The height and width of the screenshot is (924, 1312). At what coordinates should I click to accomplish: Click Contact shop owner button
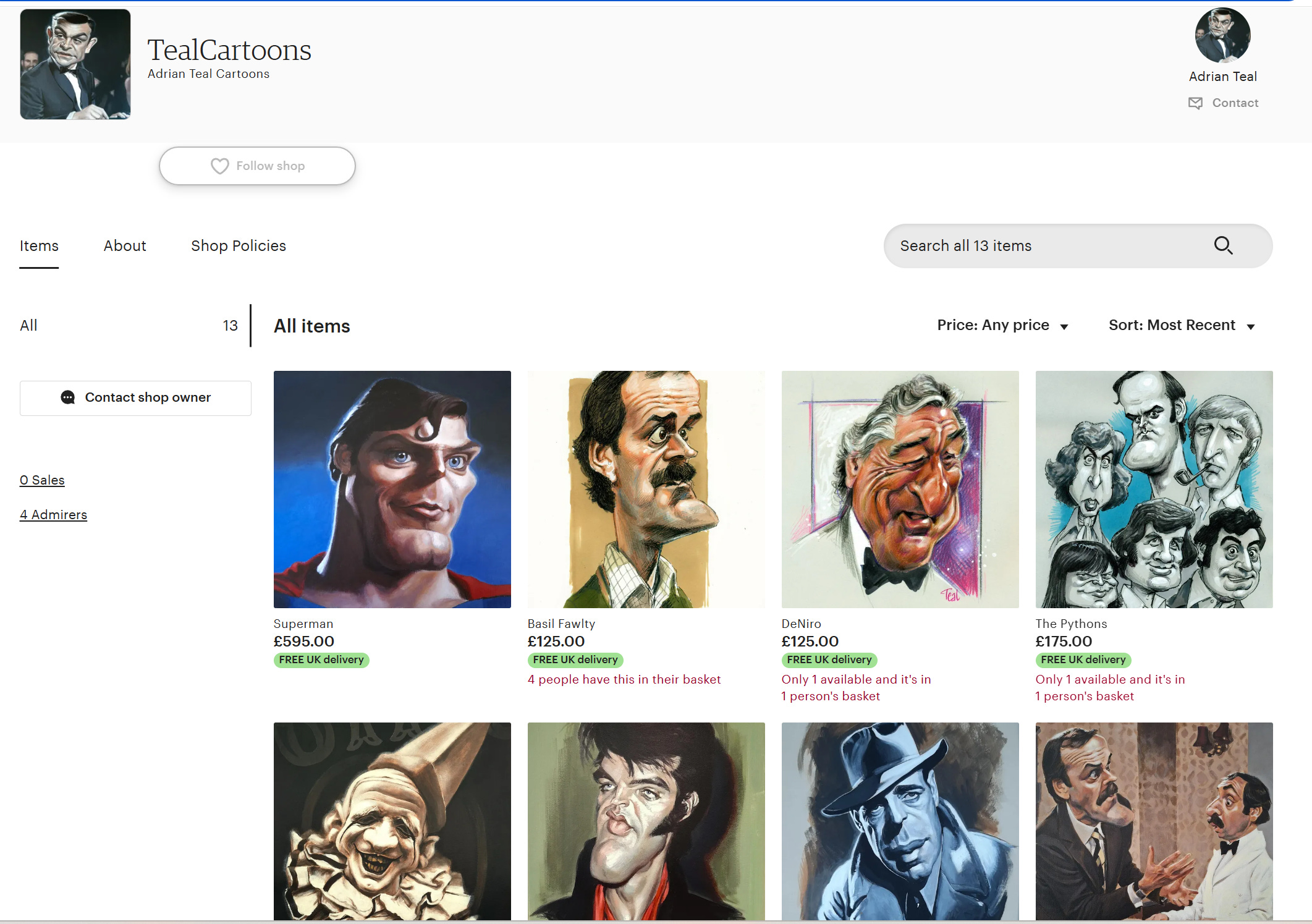[x=135, y=397]
